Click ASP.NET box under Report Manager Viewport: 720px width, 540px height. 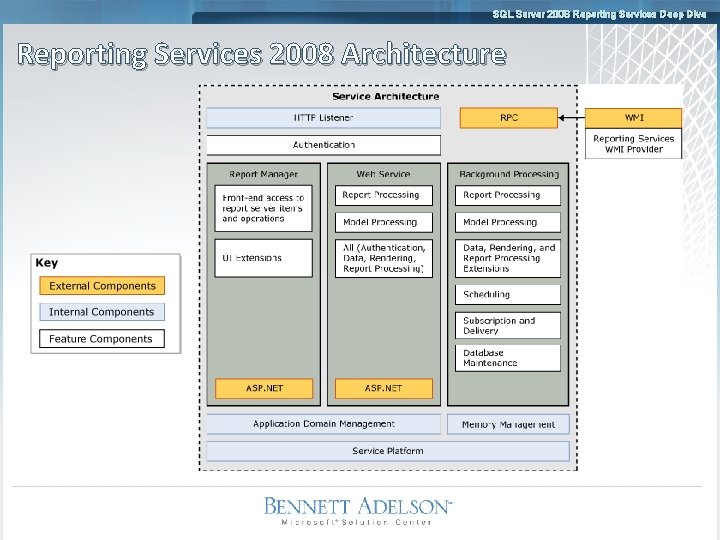pyautogui.click(x=264, y=388)
